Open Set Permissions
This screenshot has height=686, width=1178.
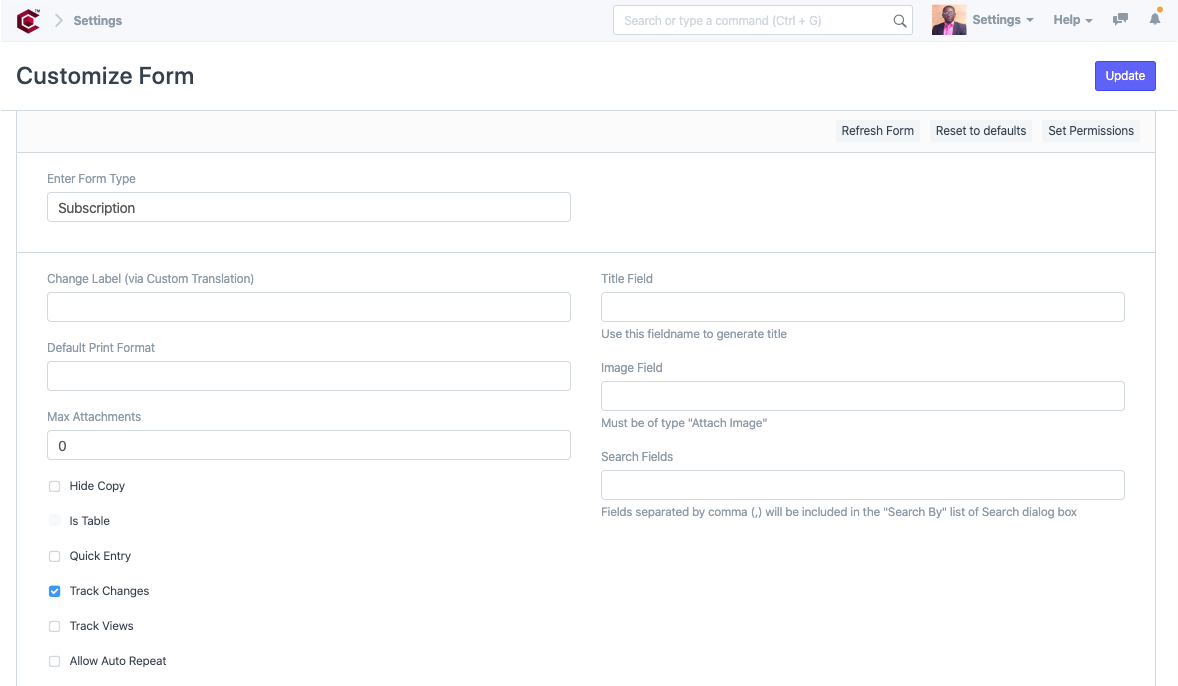1090,130
